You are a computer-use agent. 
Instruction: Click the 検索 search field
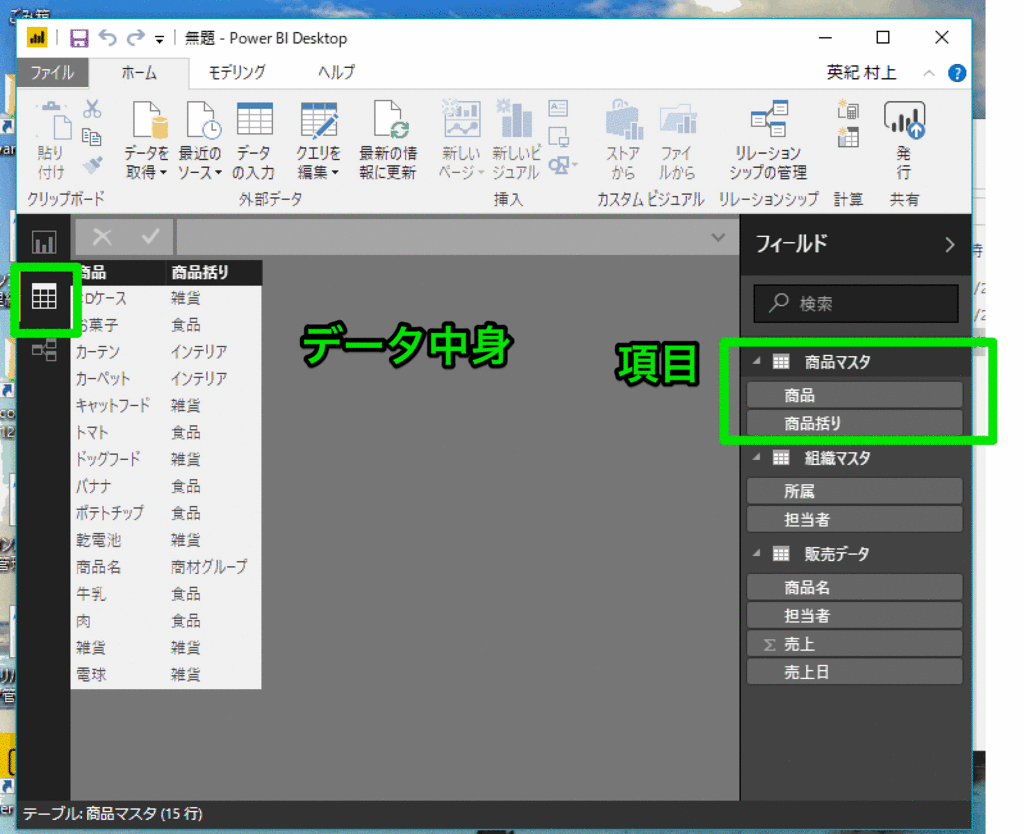coord(855,304)
